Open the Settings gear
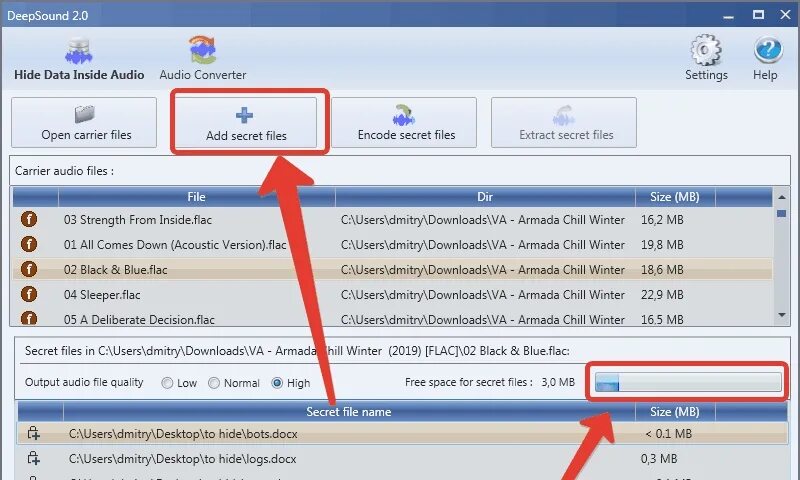 (x=706, y=58)
